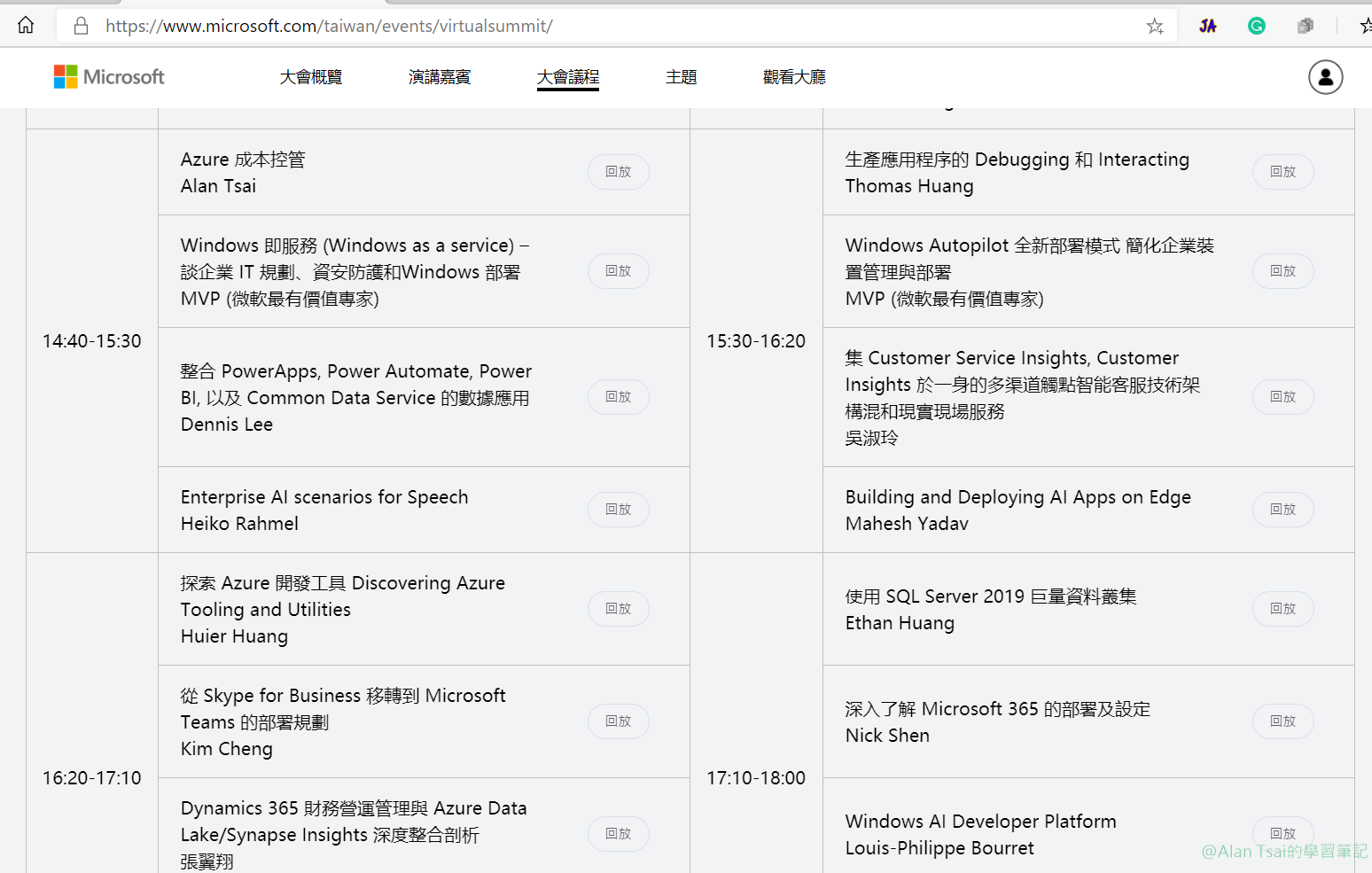
Task: Go to 演講嘉賓 page
Action: click(x=440, y=77)
